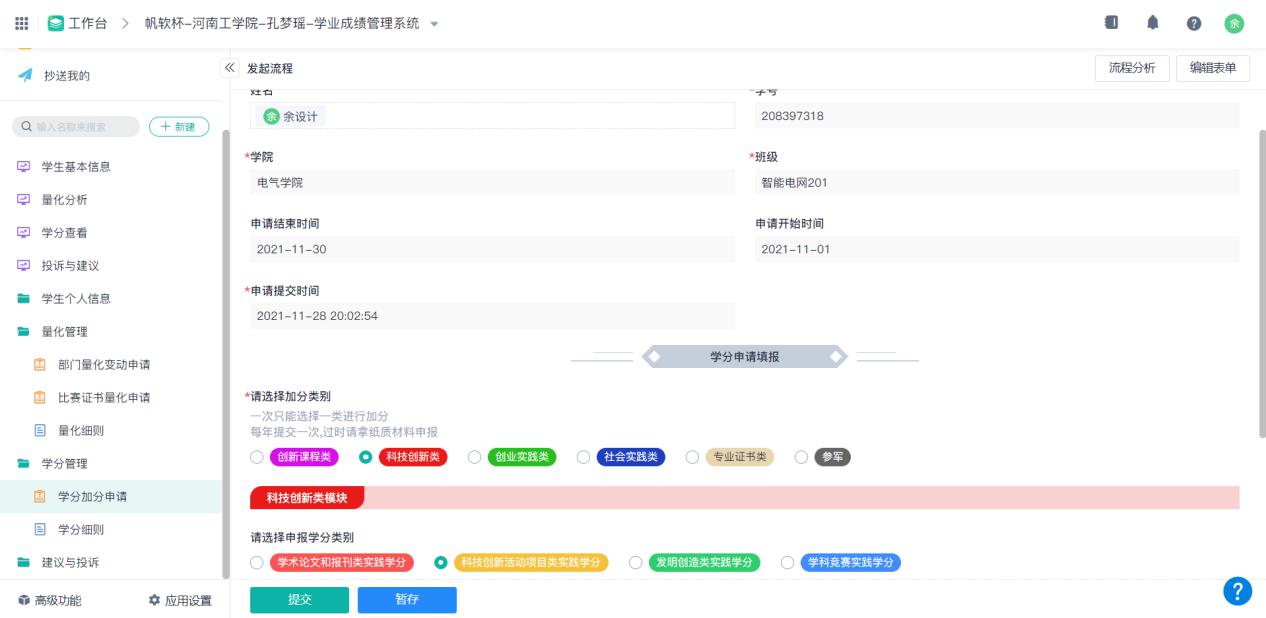Click the 提交 submit button
This screenshot has height=618, width=1266.
pyautogui.click(x=299, y=599)
